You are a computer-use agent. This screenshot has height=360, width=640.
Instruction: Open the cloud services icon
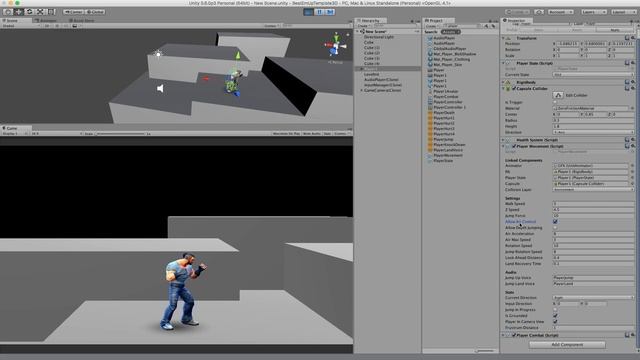tap(539, 12)
